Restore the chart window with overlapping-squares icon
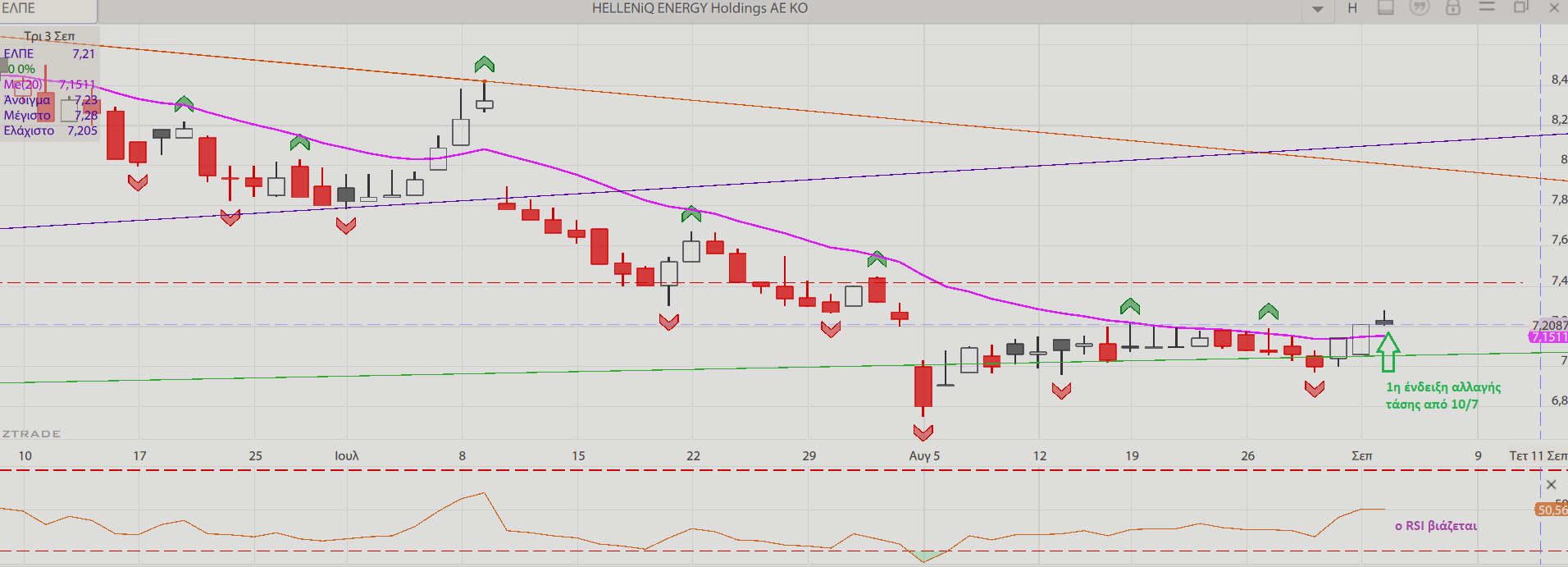Image resolution: width=1568 pixels, height=567 pixels. (1520, 7)
